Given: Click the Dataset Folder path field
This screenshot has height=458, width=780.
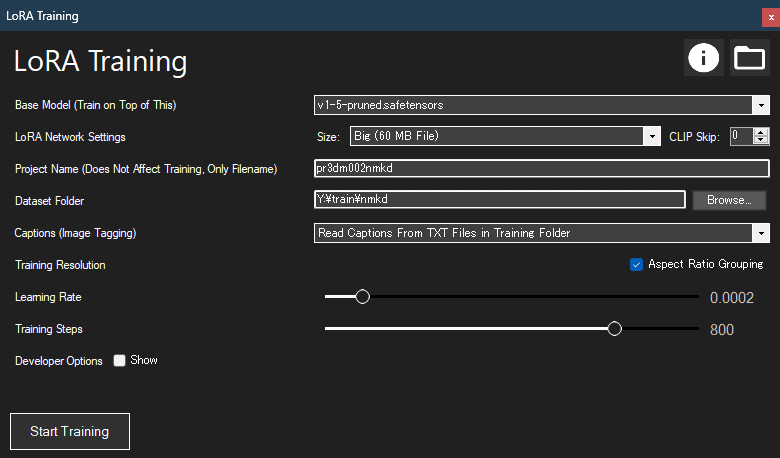Looking at the screenshot, I should pos(499,200).
